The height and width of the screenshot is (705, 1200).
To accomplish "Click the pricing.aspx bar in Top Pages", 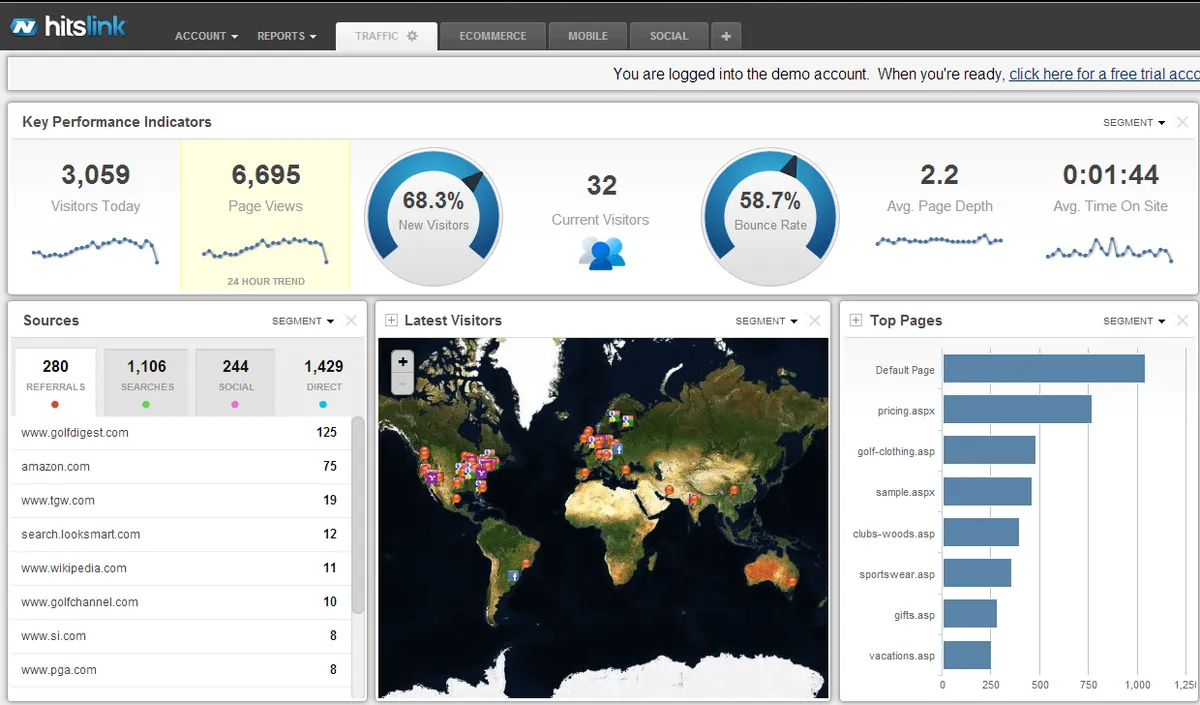I will tap(1017, 410).
